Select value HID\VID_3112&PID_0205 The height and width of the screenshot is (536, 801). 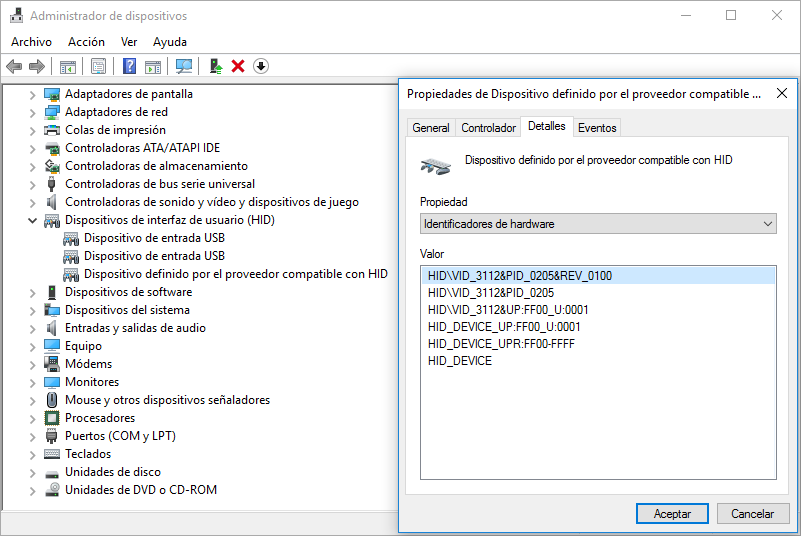tap(598, 293)
